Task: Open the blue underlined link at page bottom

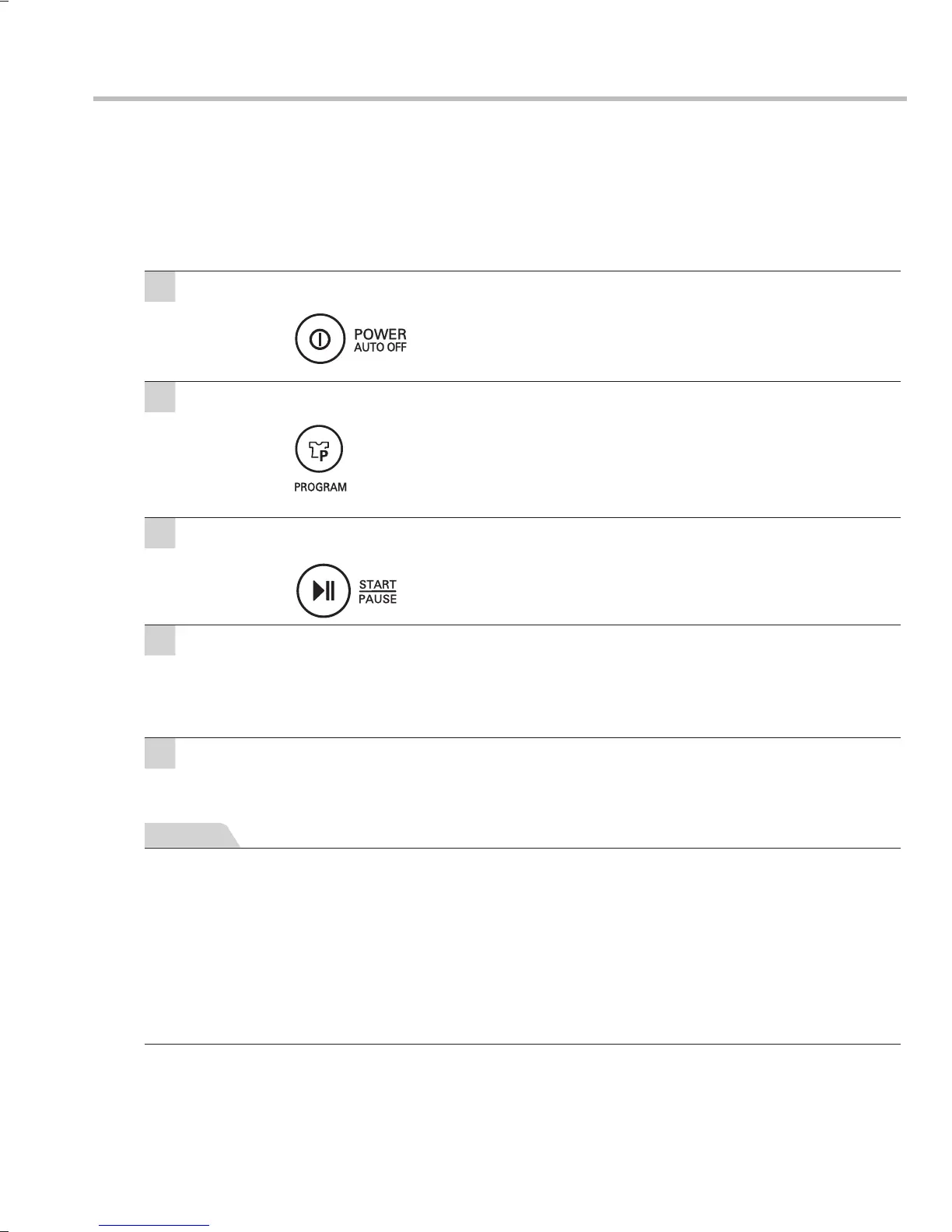Action: (x=155, y=1225)
